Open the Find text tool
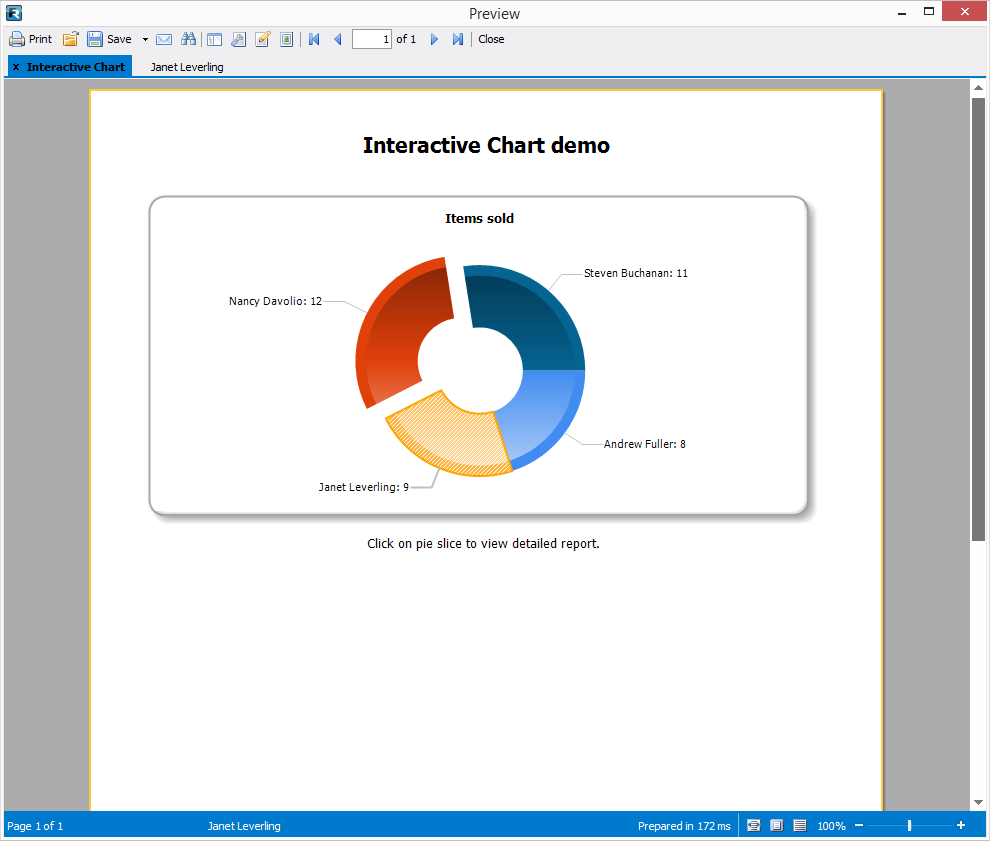This screenshot has height=841, width=990. point(189,39)
